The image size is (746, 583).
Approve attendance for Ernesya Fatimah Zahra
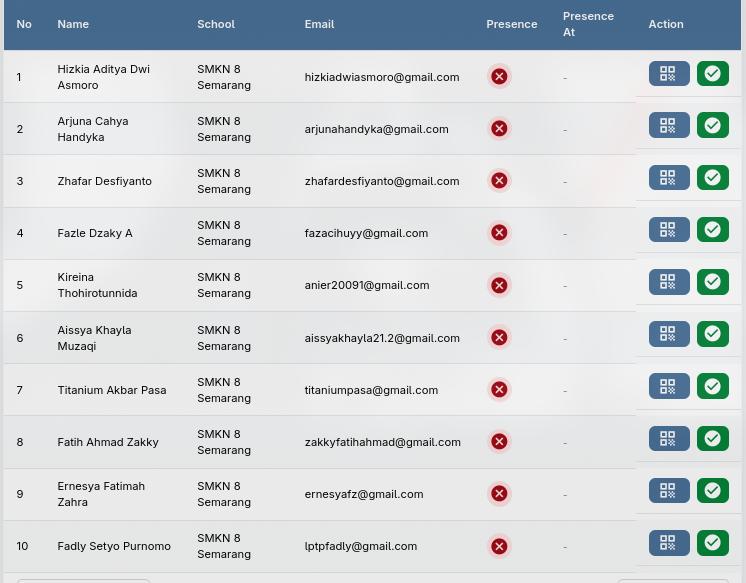point(712,491)
